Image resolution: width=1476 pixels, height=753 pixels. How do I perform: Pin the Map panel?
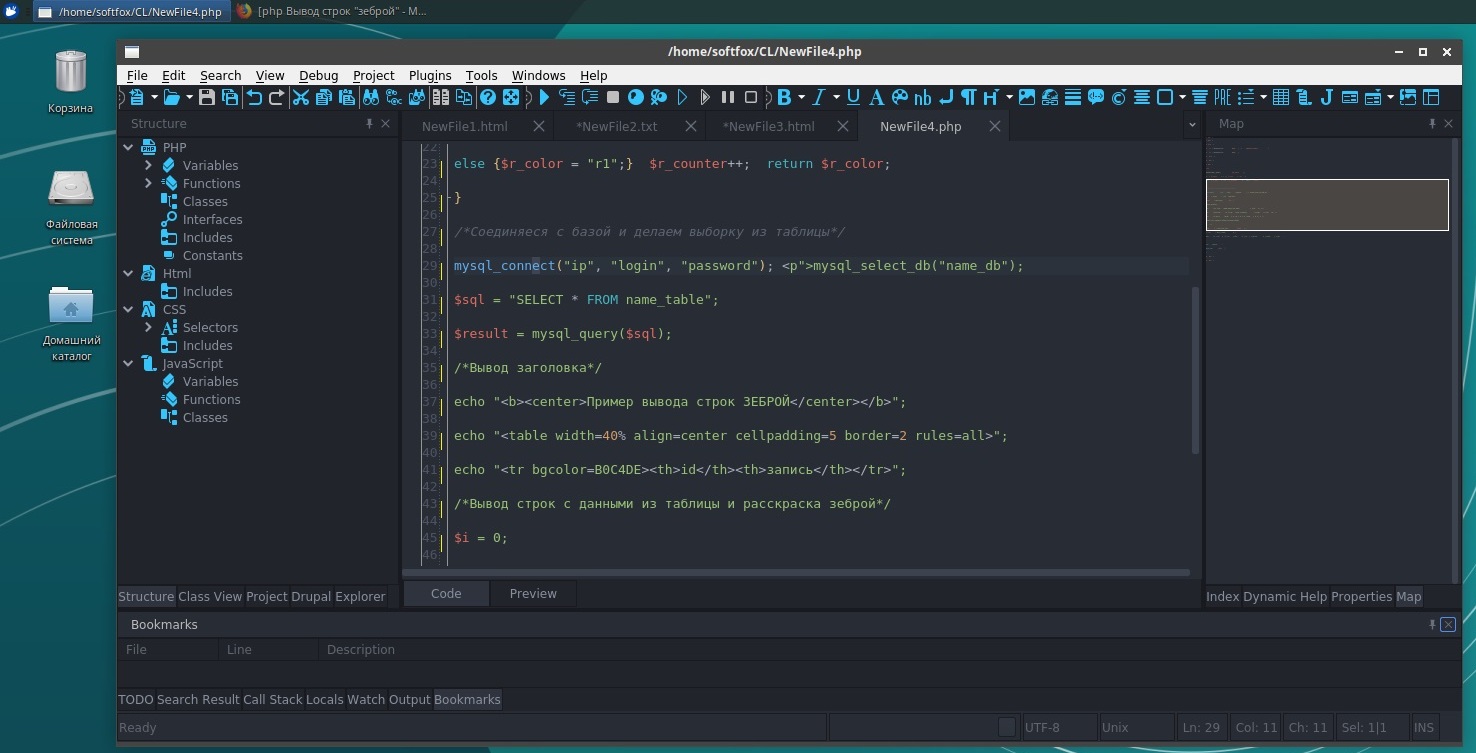pos(1432,124)
